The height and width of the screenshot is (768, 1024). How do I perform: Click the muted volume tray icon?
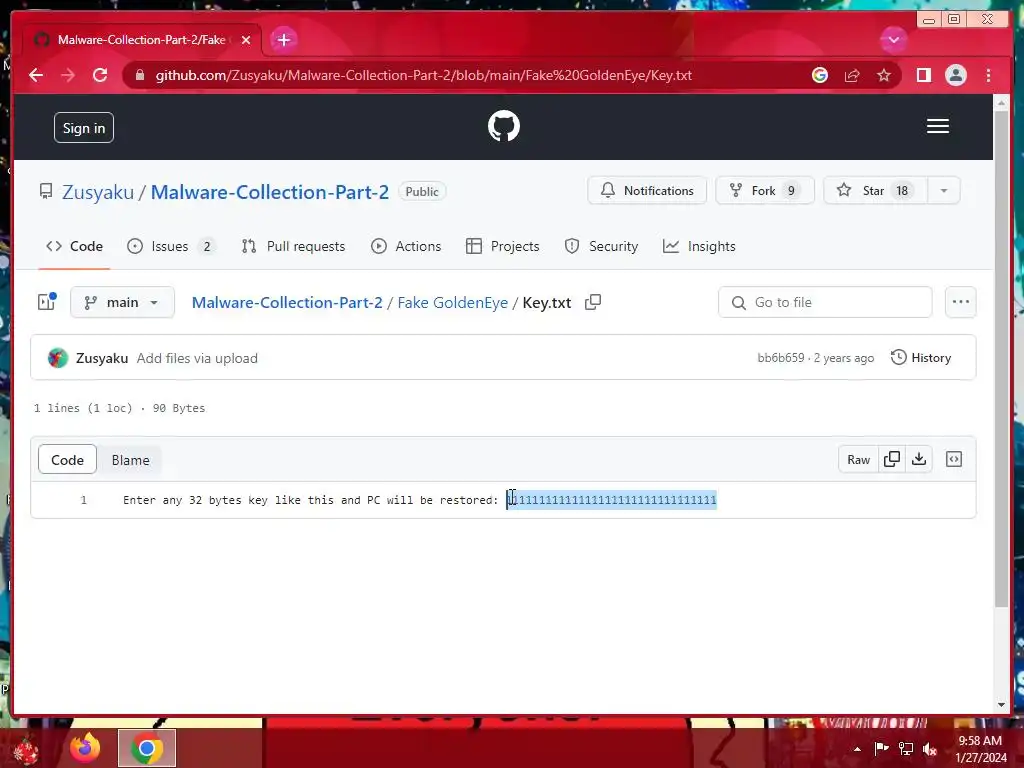click(930, 749)
